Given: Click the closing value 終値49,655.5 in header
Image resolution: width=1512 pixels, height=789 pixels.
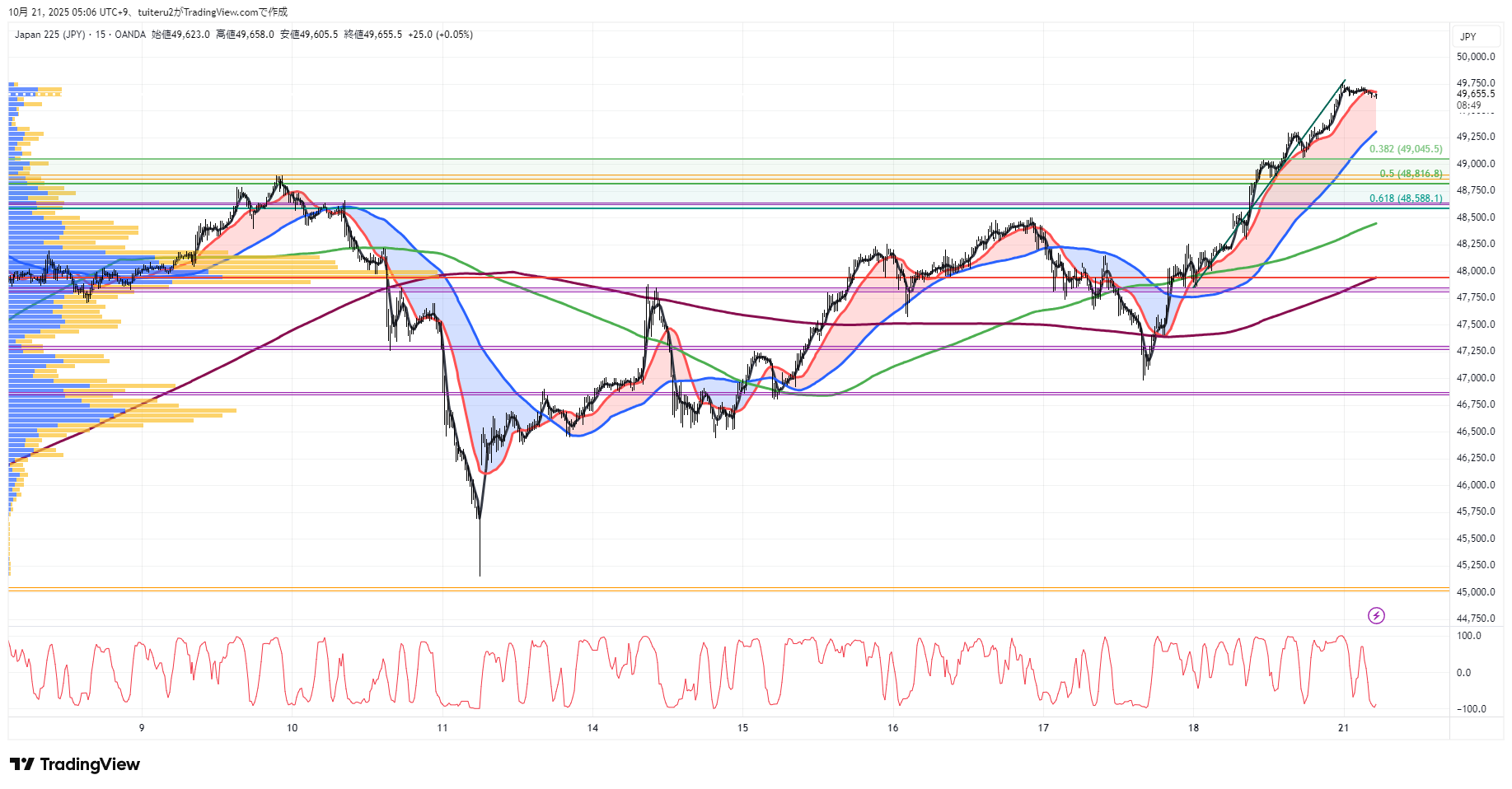Looking at the screenshot, I should tap(373, 35).
